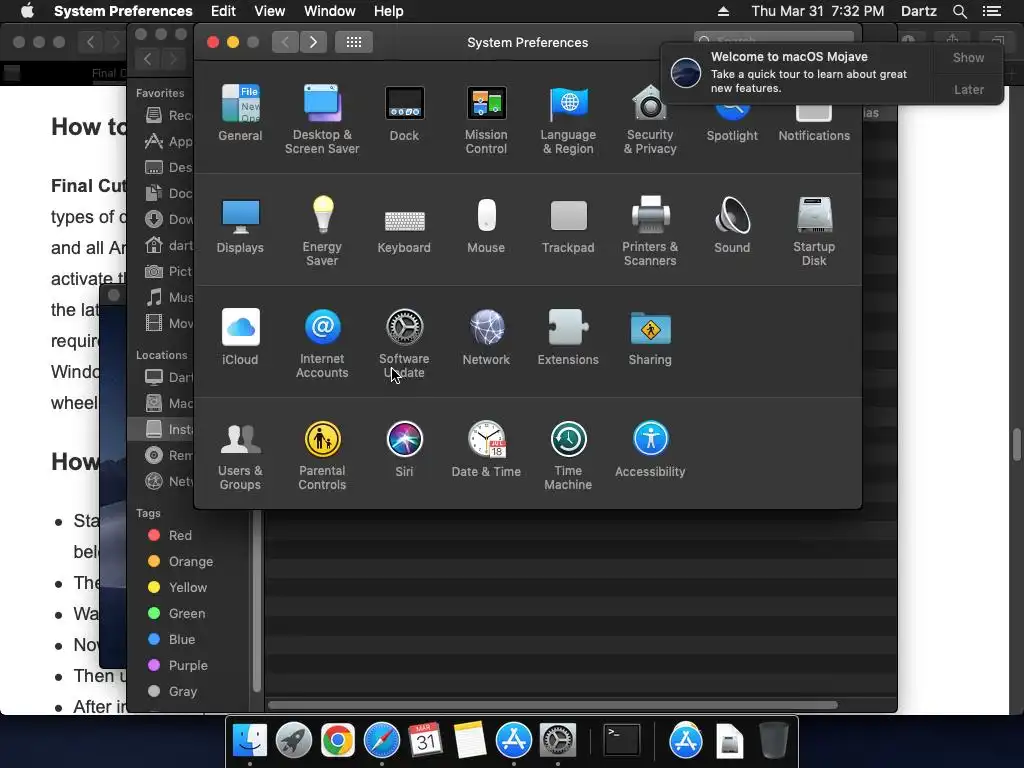Open the Dock preferences pane
This screenshot has height=768, width=1024.
[x=404, y=113]
